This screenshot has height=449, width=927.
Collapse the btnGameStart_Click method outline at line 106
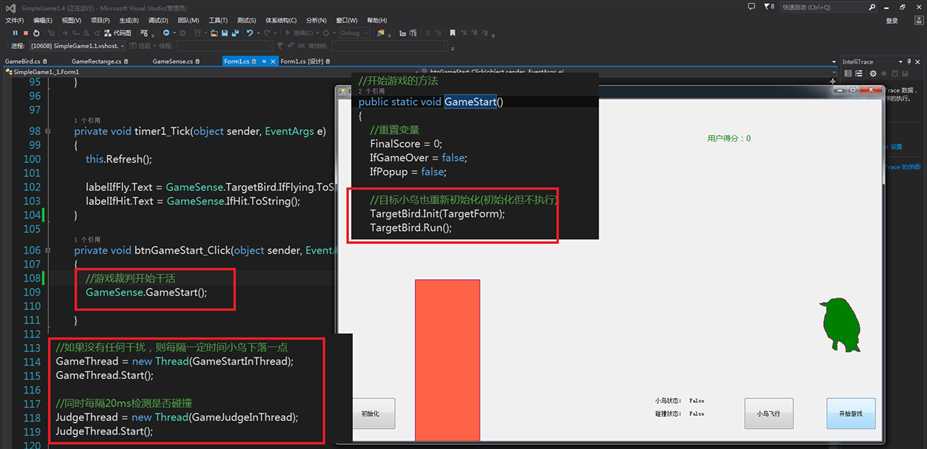pos(48,250)
